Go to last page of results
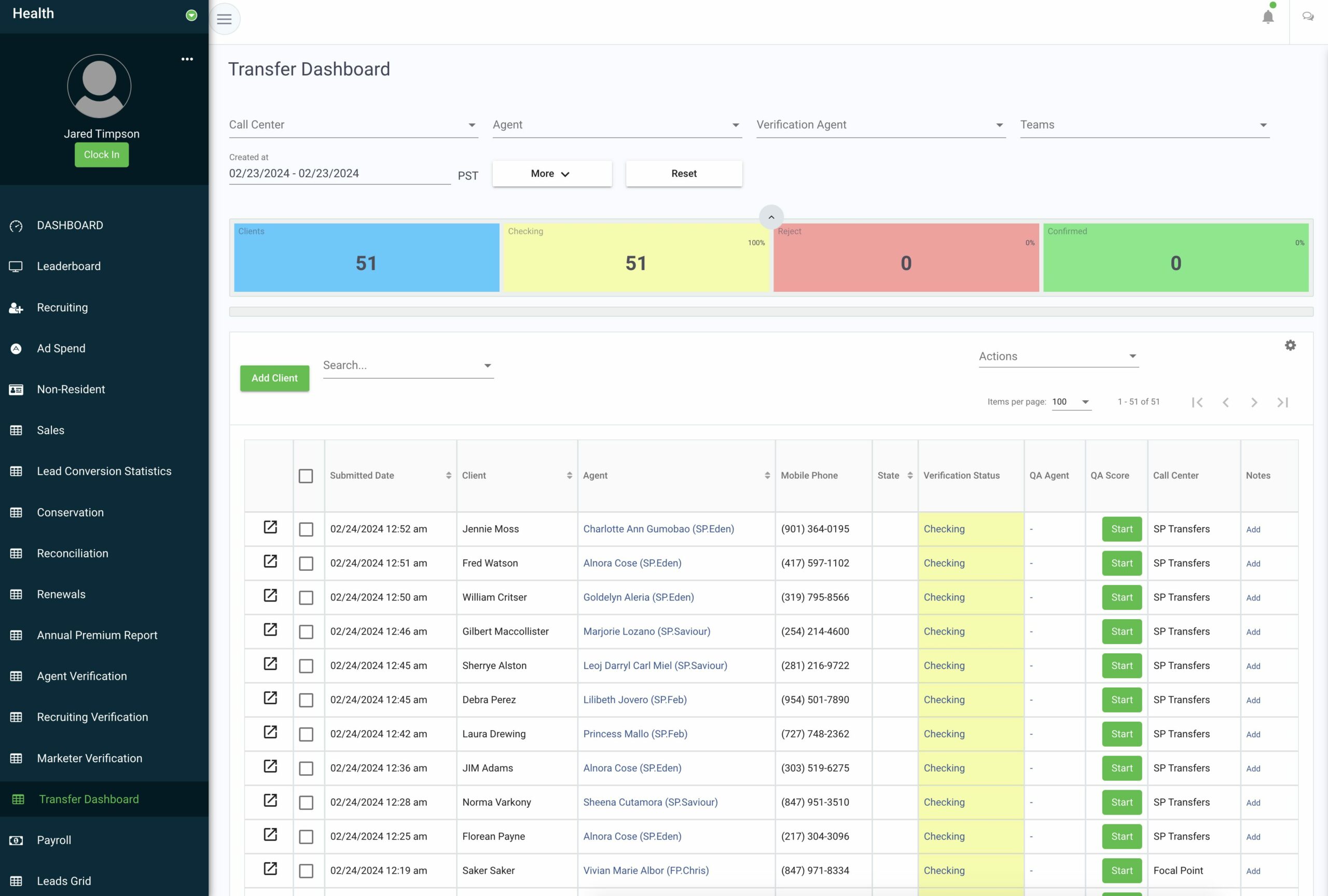Viewport: 1328px width, 896px height. pyautogui.click(x=1282, y=402)
